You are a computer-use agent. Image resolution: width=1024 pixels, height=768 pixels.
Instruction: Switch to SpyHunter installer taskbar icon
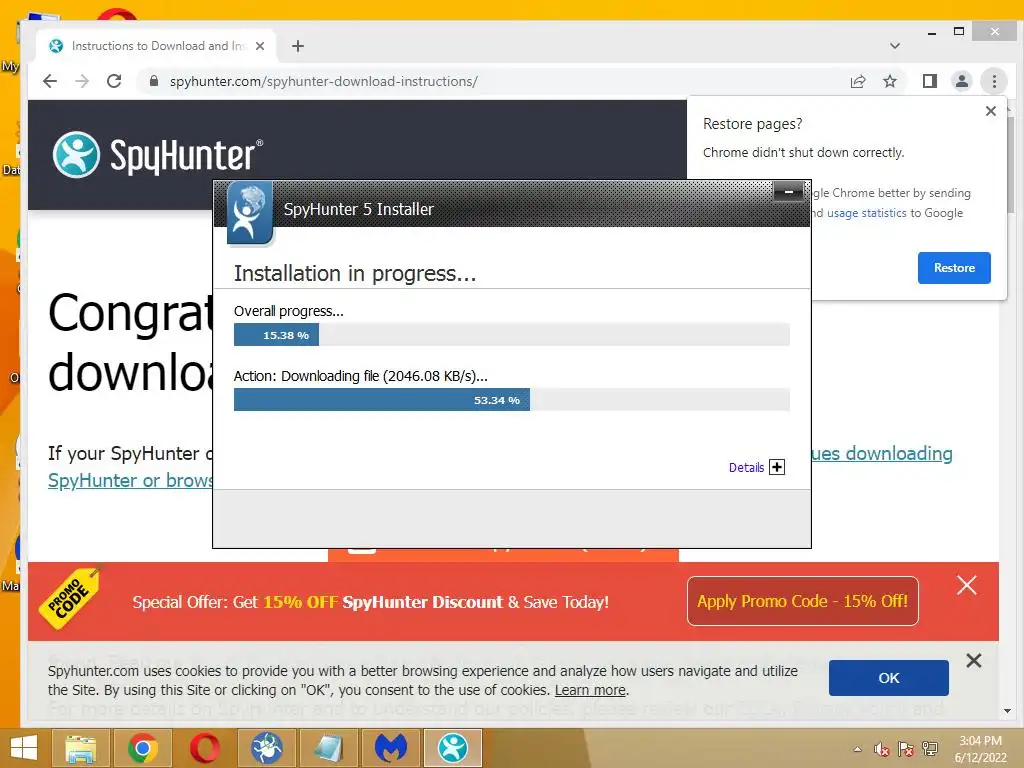[x=453, y=748]
